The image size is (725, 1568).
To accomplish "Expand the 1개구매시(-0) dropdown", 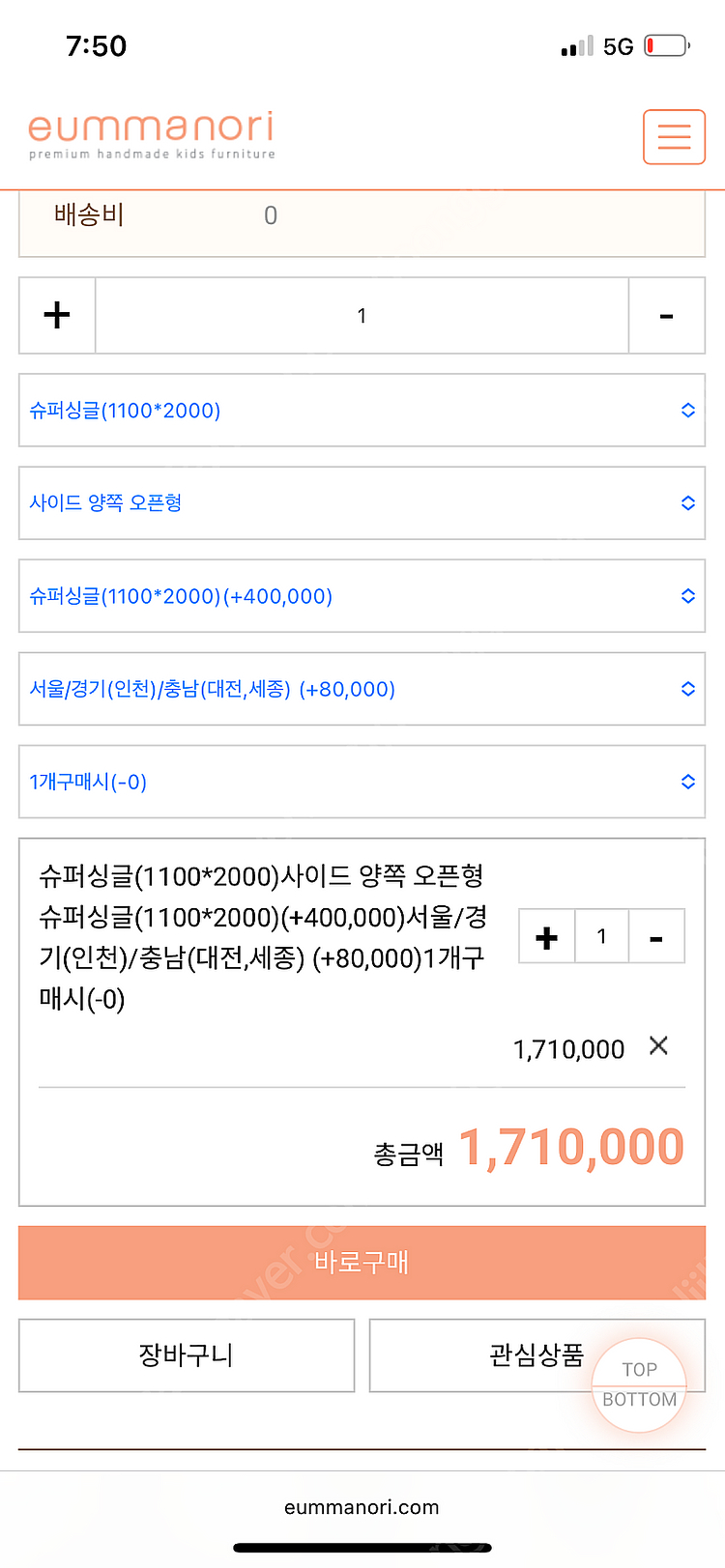I will tap(362, 782).
